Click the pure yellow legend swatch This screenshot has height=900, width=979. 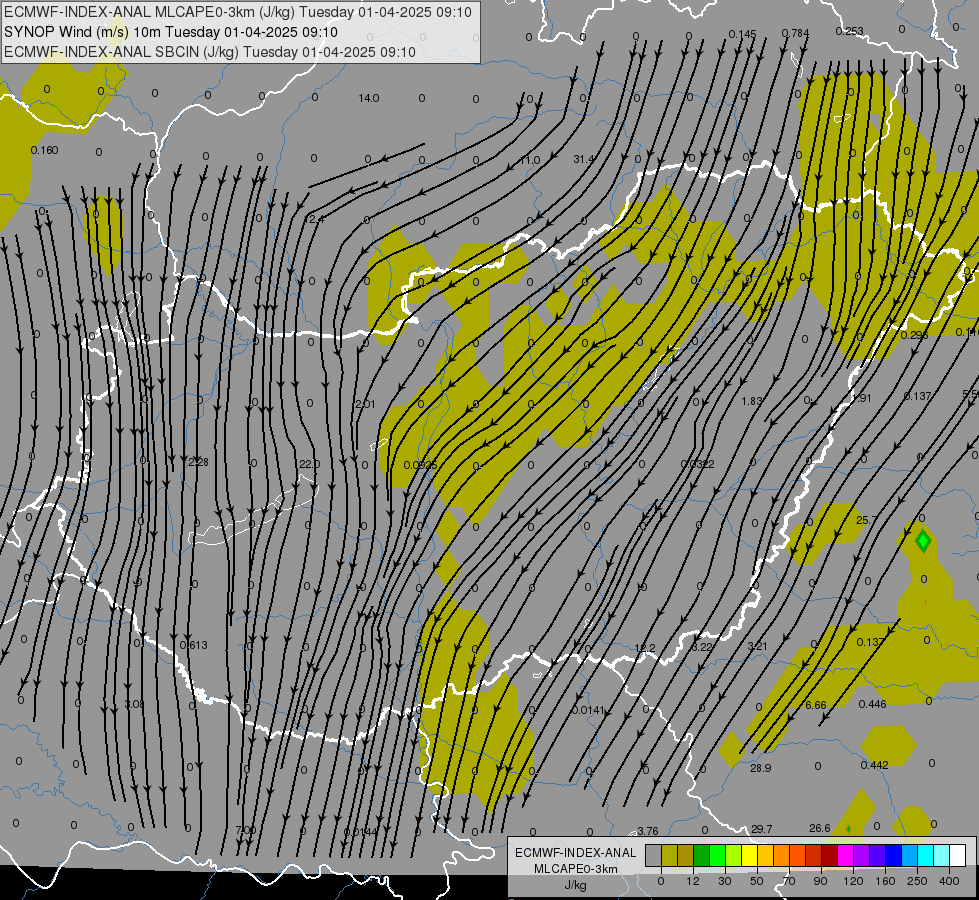(749, 855)
